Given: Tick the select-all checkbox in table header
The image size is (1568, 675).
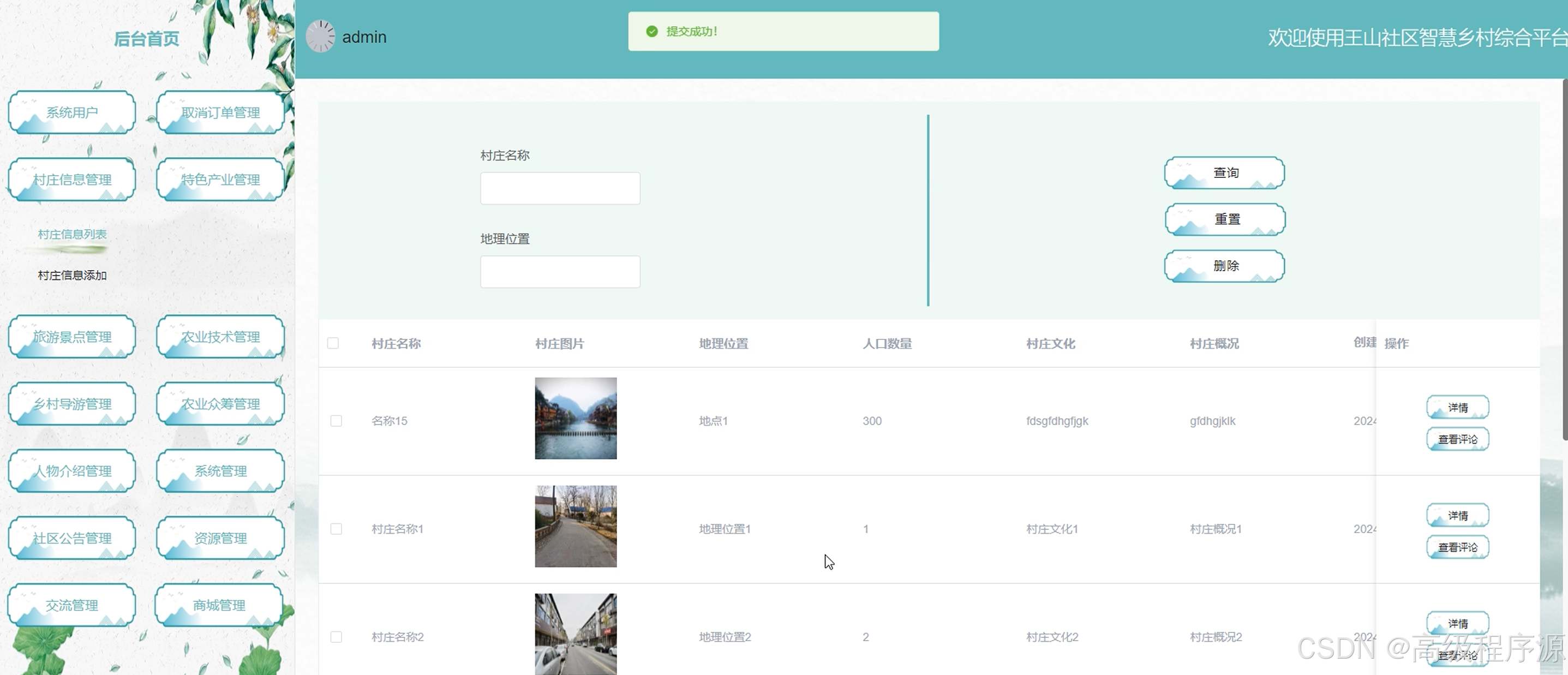Looking at the screenshot, I should coord(333,343).
